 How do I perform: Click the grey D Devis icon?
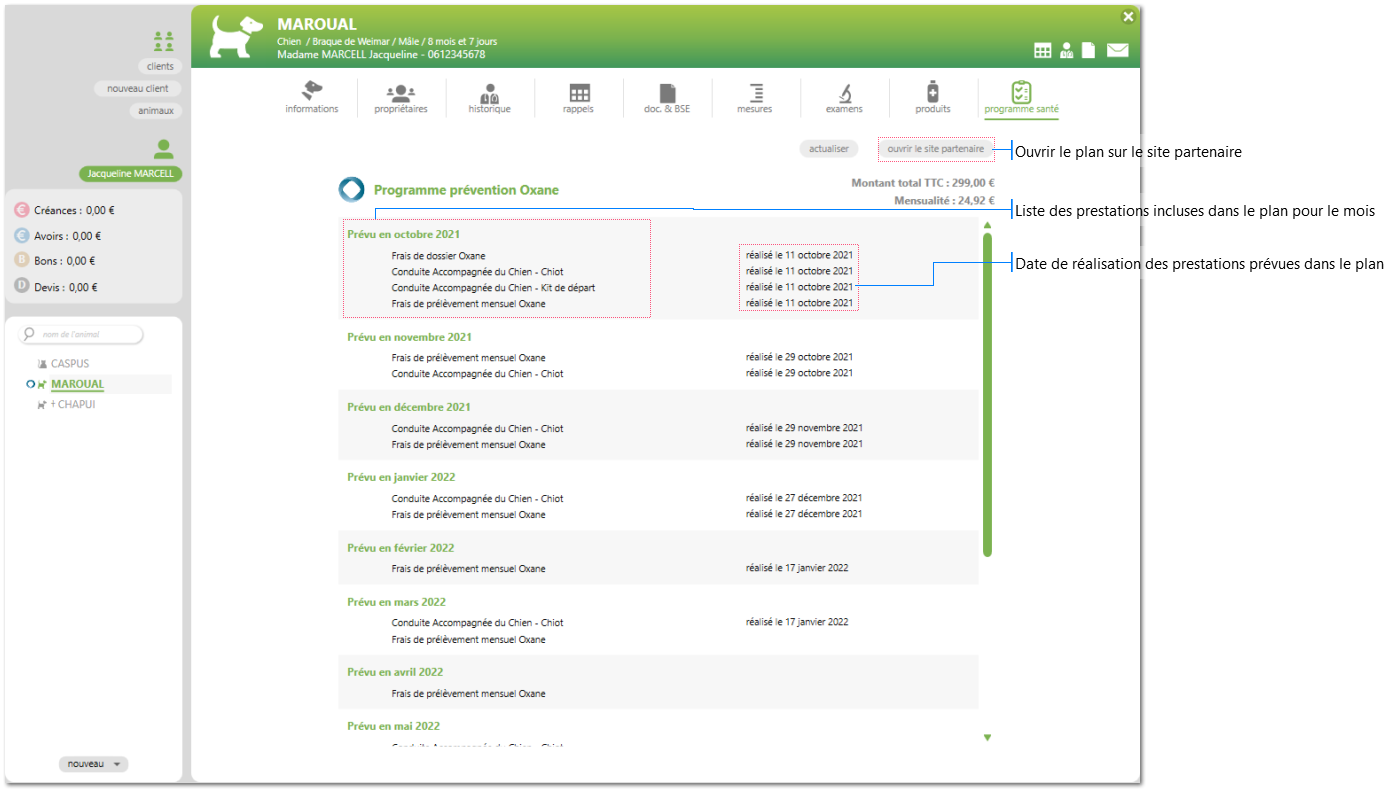click(22, 287)
